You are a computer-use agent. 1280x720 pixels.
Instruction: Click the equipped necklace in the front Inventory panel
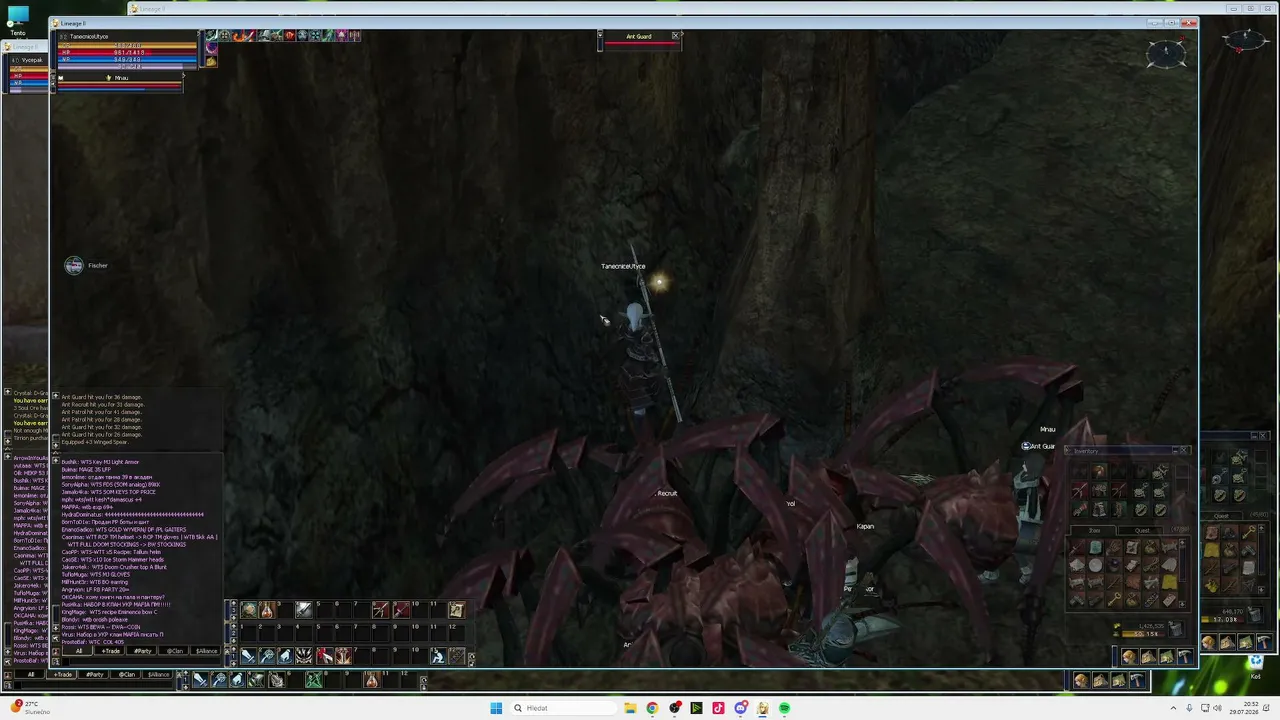pyautogui.click(x=1160, y=472)
